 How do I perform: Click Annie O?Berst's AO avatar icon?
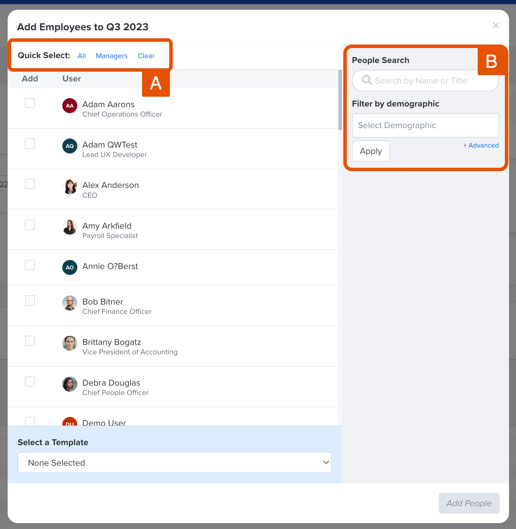click(x=70, y=268)
